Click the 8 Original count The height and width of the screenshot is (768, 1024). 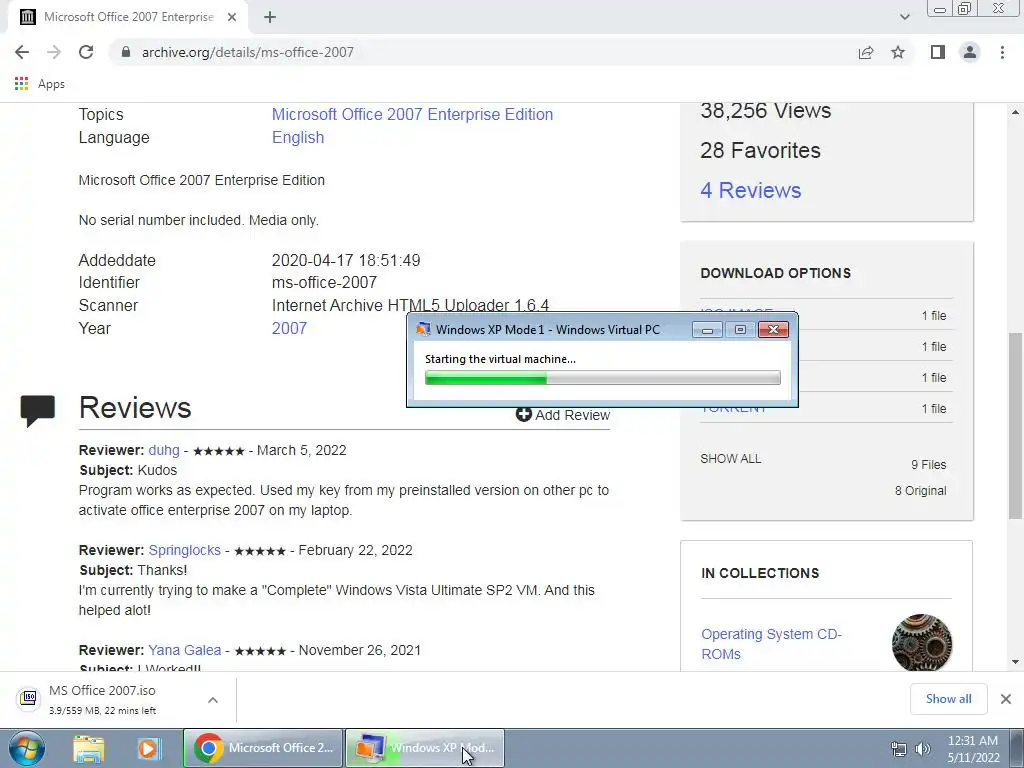coord(920,490)
